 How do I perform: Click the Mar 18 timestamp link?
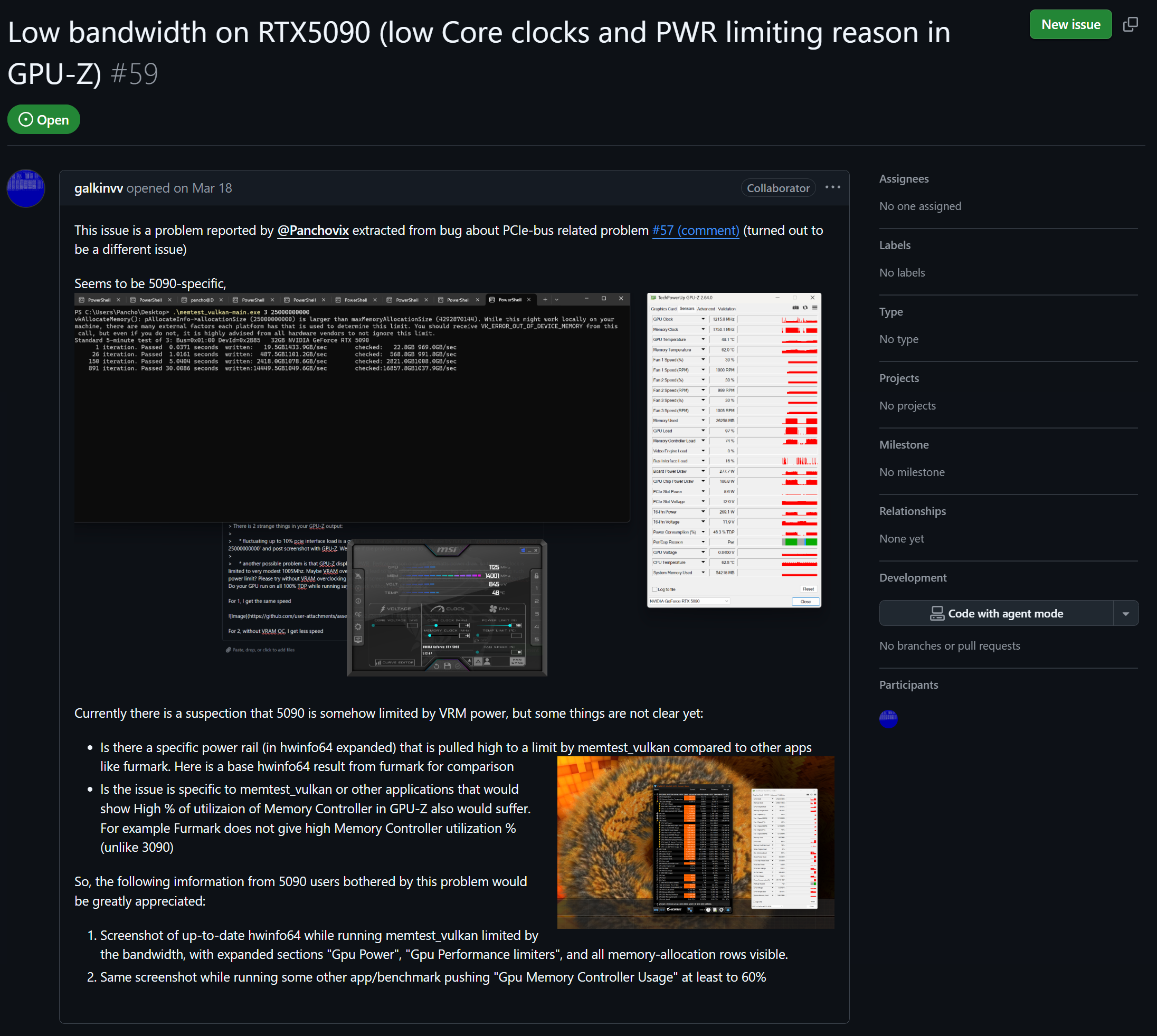212,188
